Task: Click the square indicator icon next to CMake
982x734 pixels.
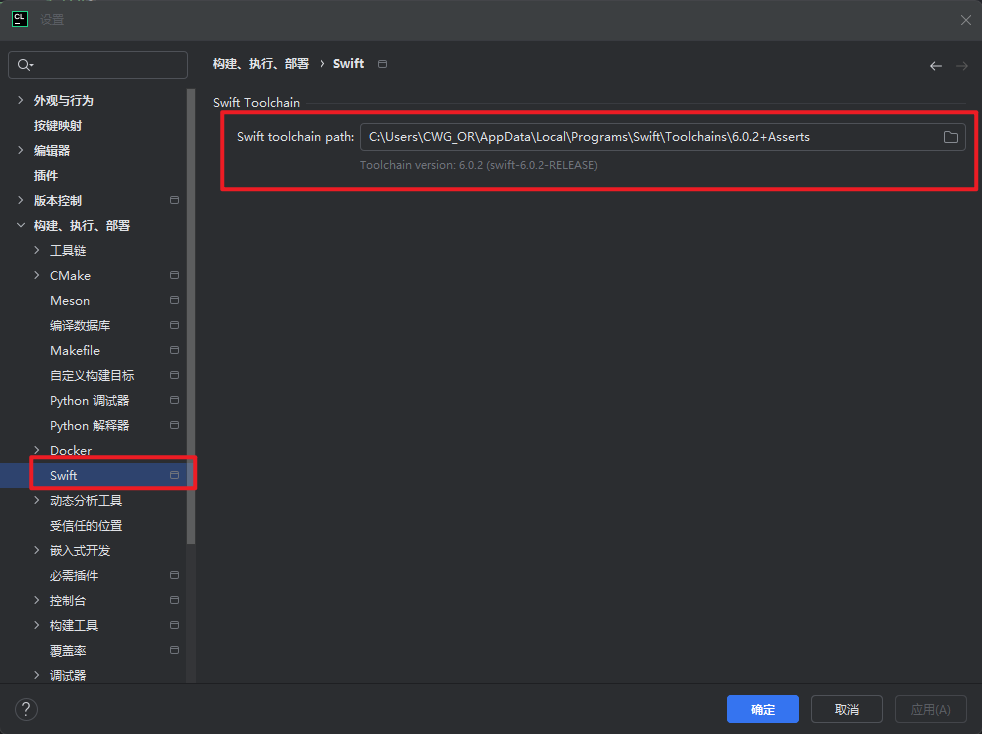Action: coord(175,275)
